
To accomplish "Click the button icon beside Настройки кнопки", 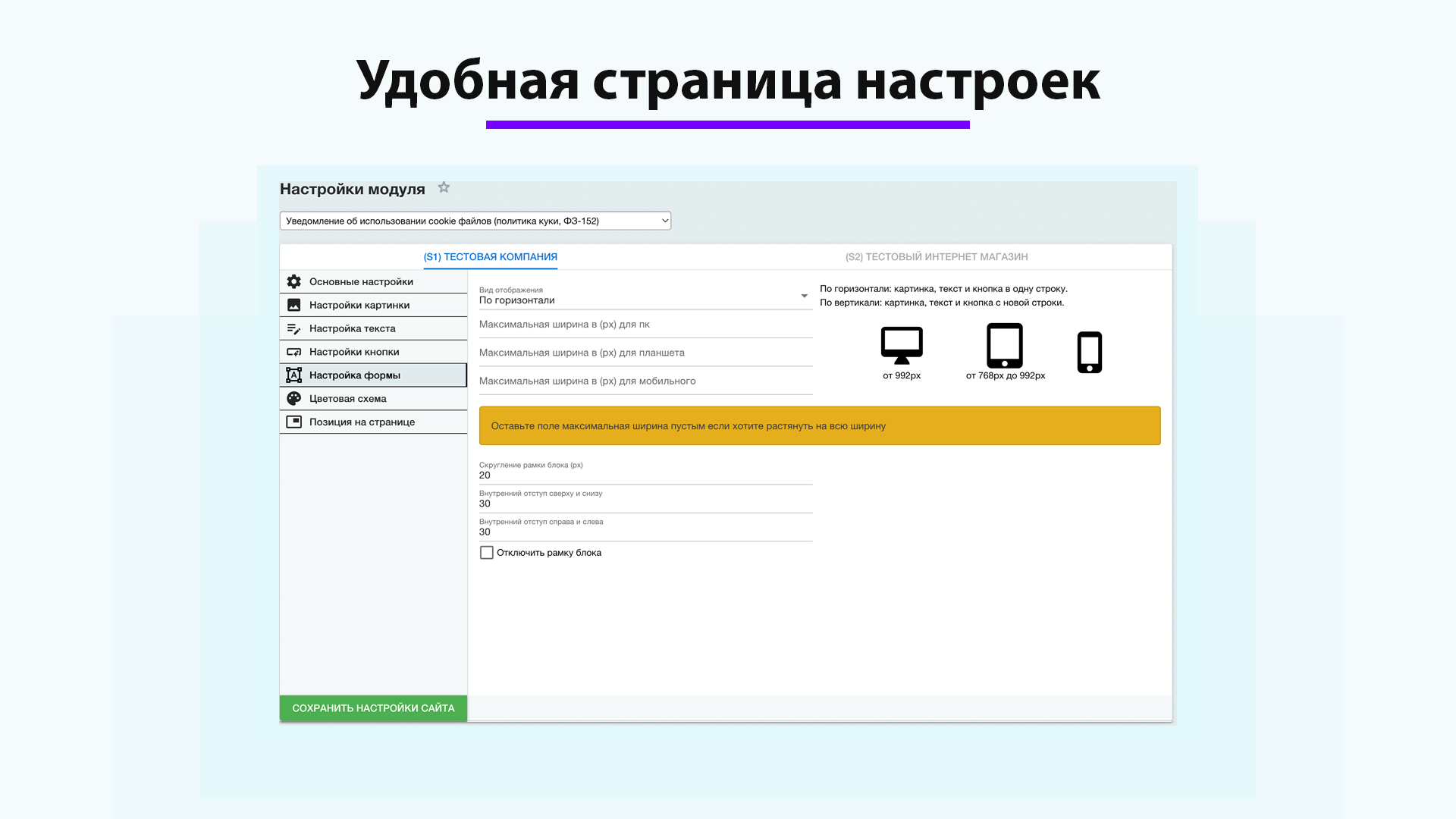I will coord(293,351).
